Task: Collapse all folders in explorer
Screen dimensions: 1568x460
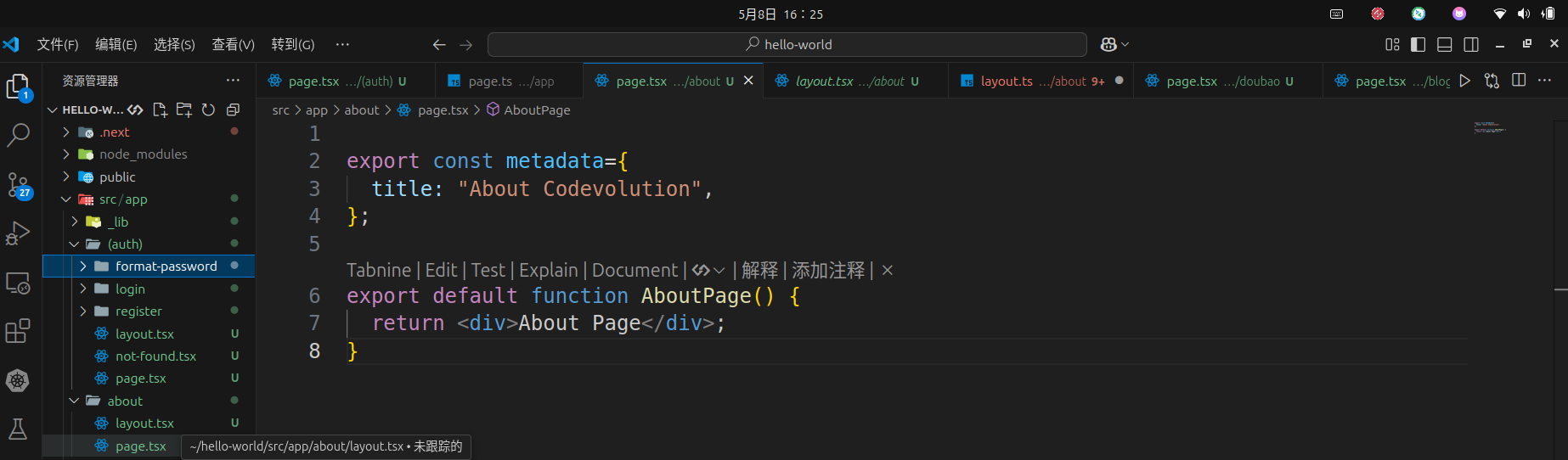Action: point(233,109)
